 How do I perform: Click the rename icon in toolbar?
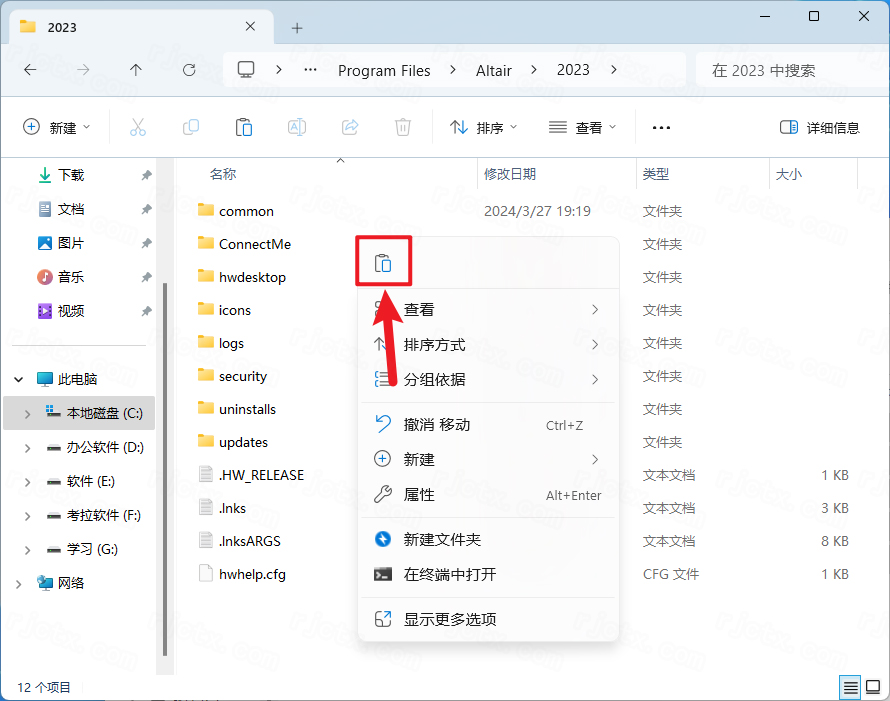(x=296, y=127)
